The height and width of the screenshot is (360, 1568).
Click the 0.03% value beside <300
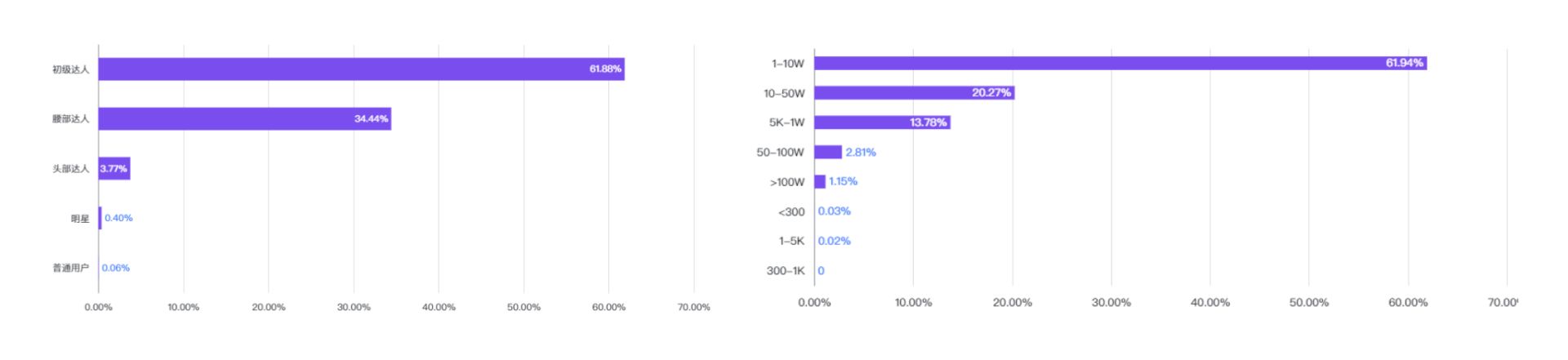(834, 211)
